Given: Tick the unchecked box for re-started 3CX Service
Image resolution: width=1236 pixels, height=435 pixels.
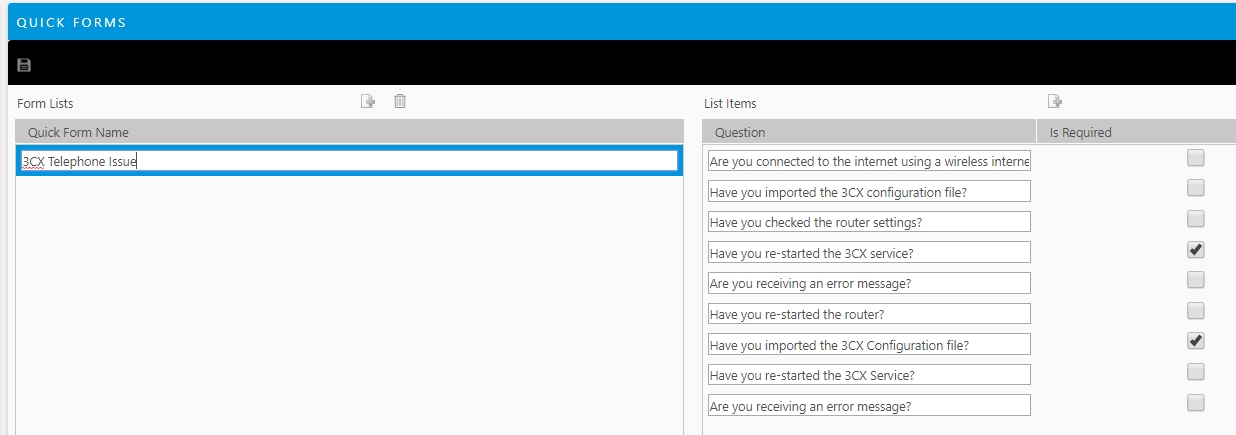Looking at the screenshot, I should (1196, 372).
